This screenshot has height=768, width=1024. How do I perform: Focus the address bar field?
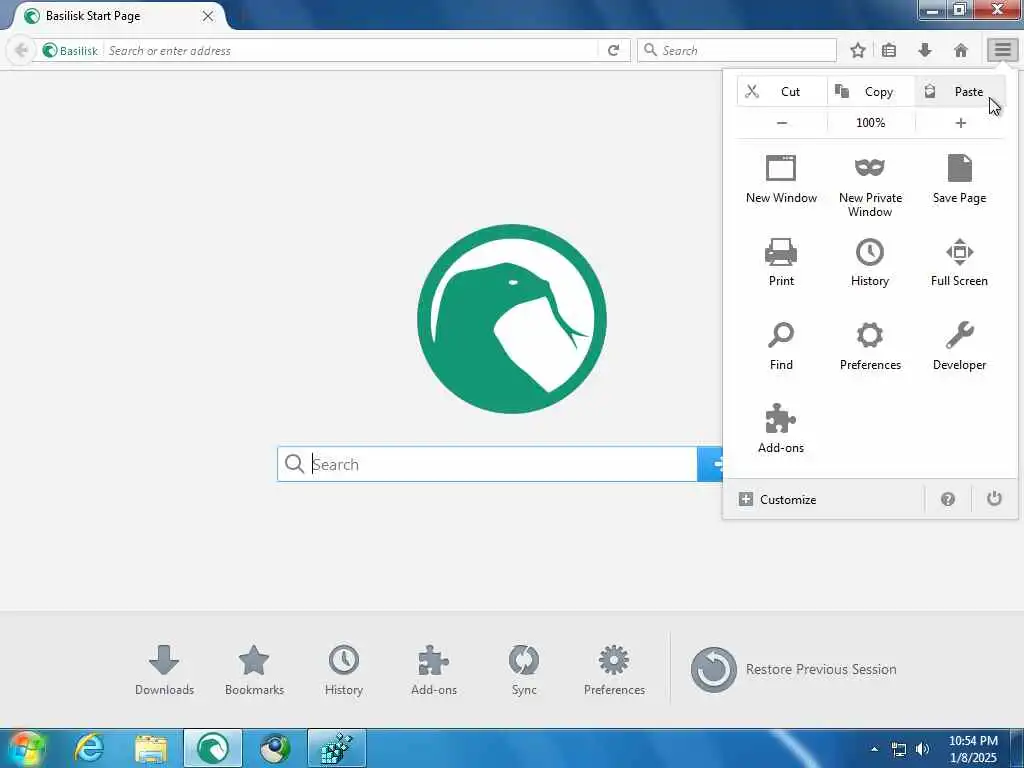351,50
